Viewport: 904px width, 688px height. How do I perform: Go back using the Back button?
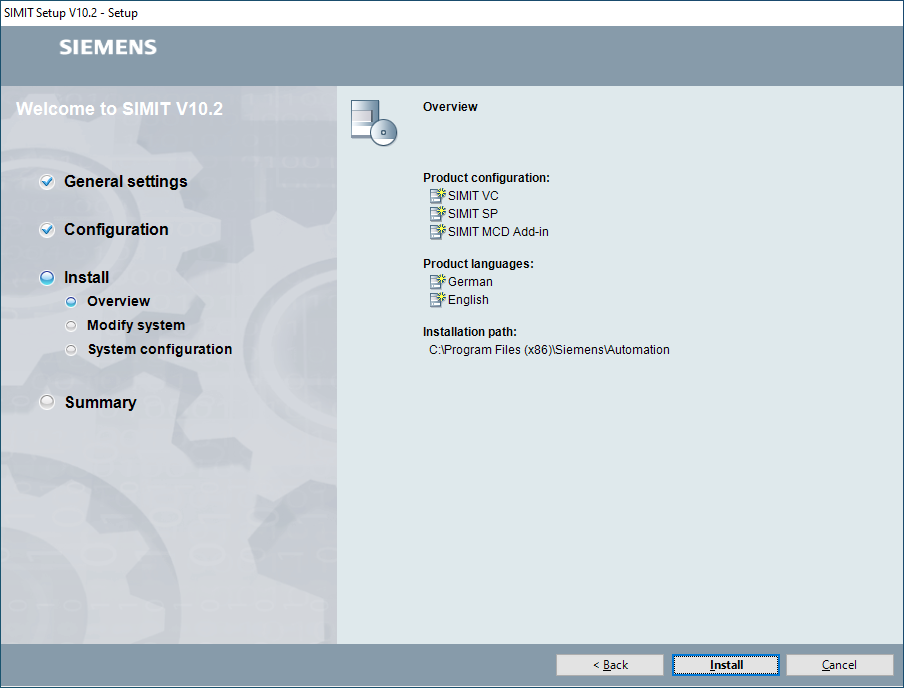(x=610, y=664)
